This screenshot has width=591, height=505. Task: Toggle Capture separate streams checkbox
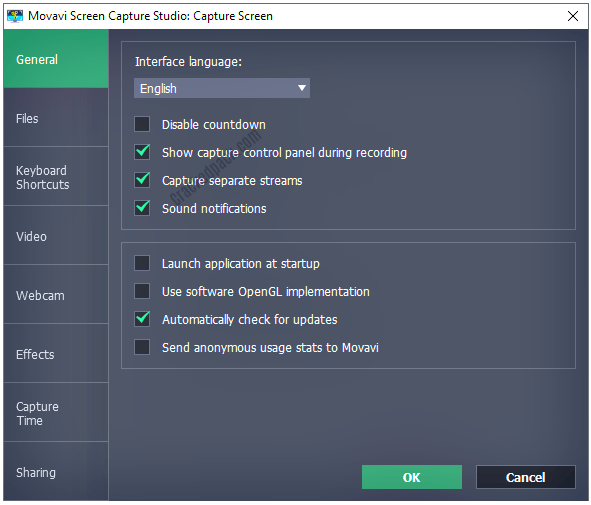click(142, 180)
